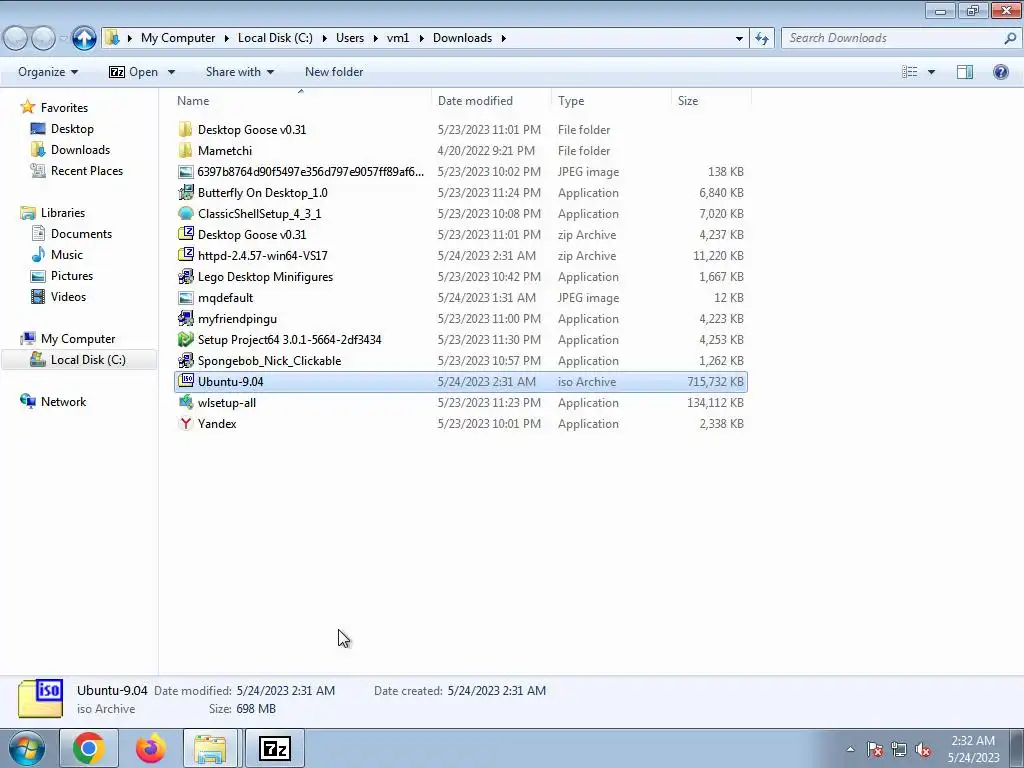Open the view options dropdown arrow

coord(931,72)
